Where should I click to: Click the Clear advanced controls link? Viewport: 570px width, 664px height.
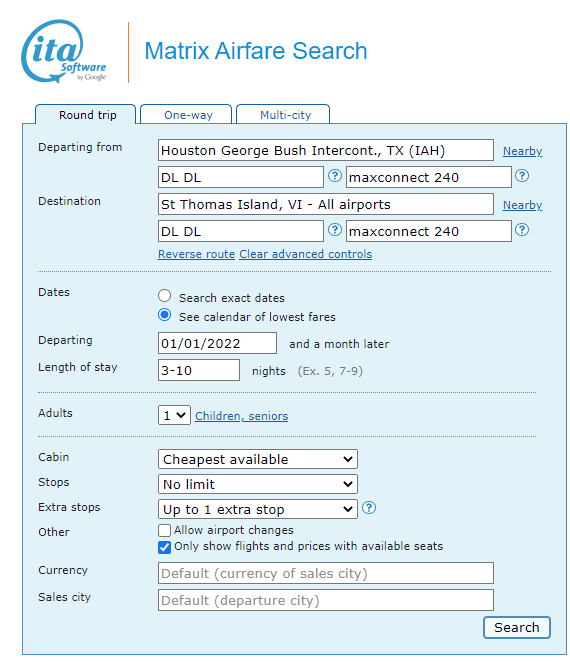(306, 254)
